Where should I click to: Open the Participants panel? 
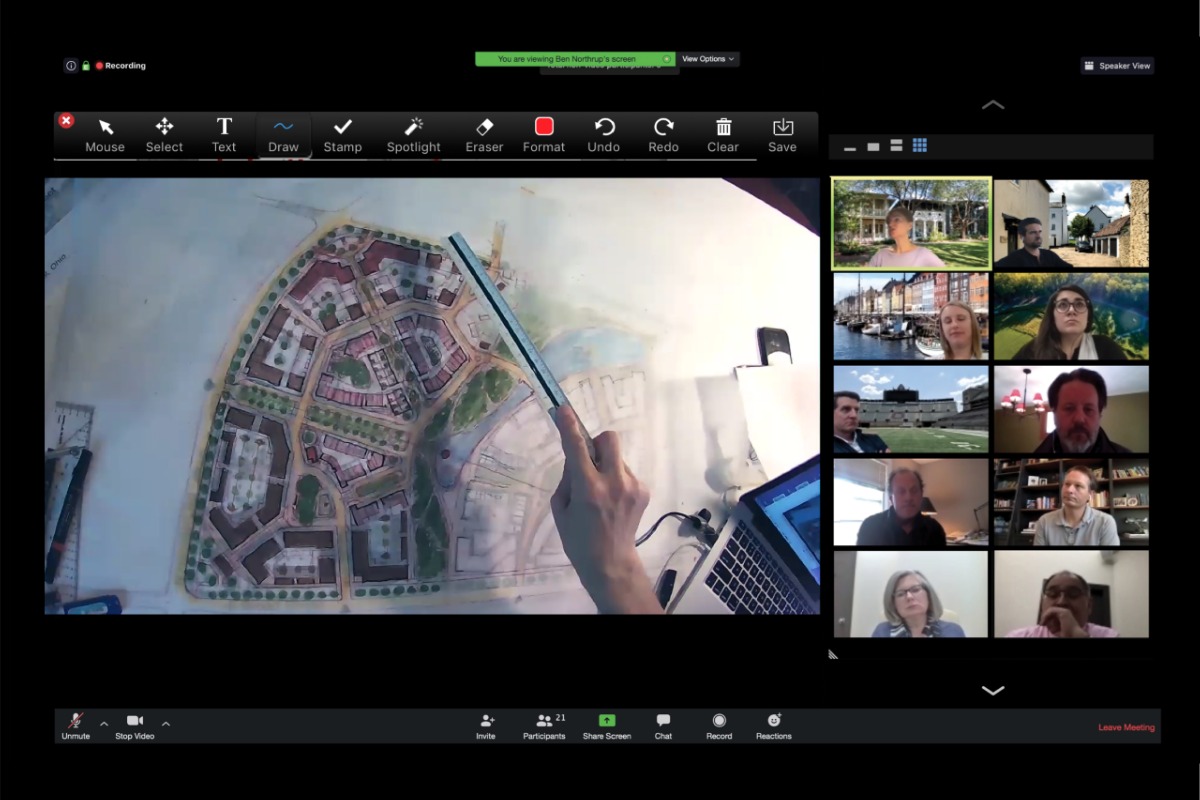pyautogui.click(x=544, y=726)
